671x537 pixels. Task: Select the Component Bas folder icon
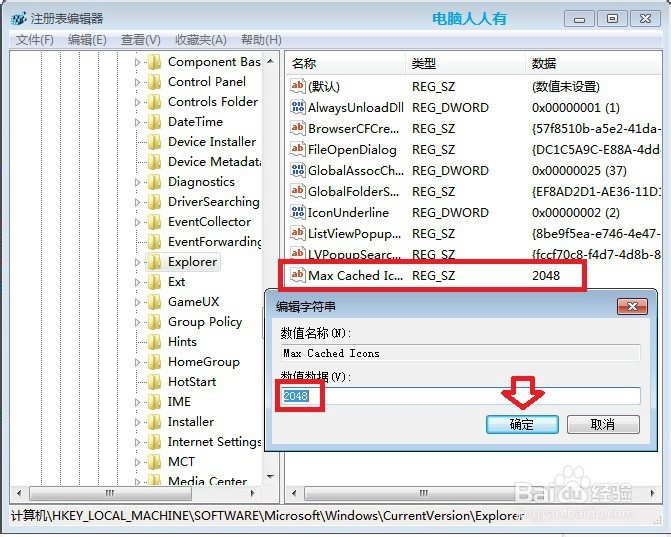[154, 62]
